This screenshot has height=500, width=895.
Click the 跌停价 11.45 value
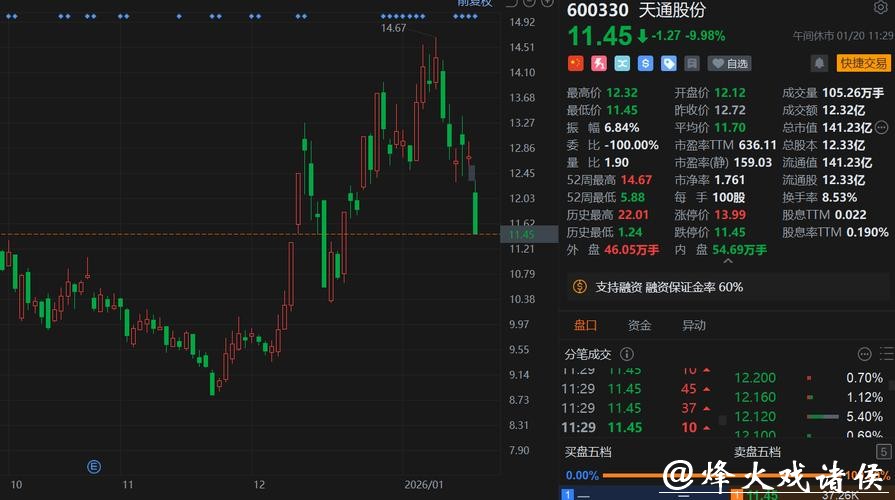coord(730,232)
